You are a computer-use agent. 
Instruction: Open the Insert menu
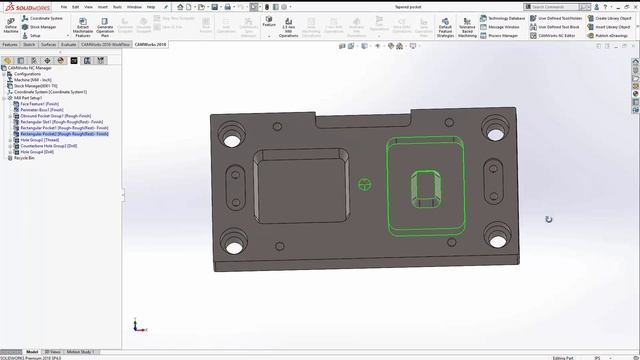(102, 7)
